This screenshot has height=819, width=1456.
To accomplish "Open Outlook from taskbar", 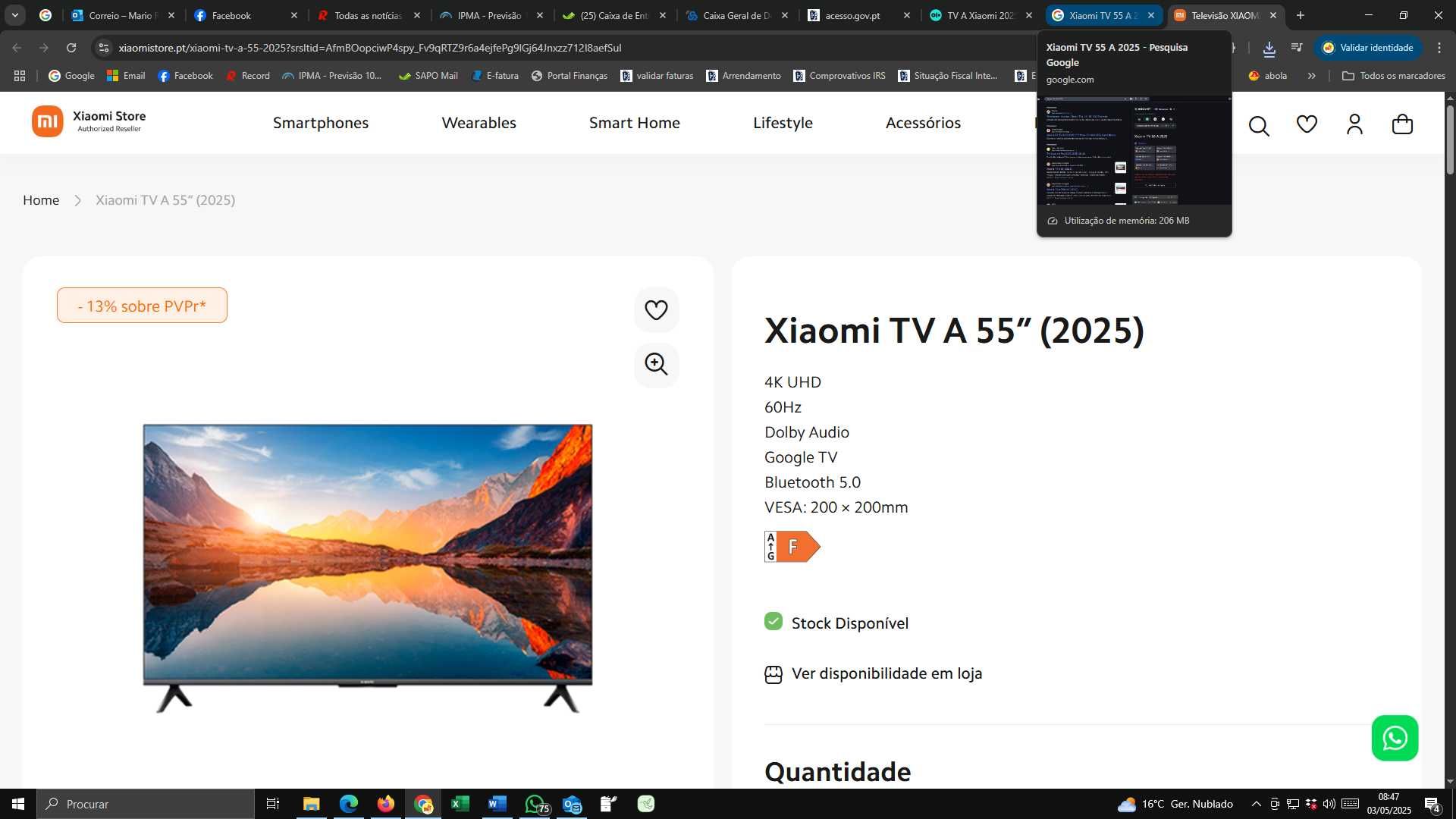I will [x=572, y=804].
